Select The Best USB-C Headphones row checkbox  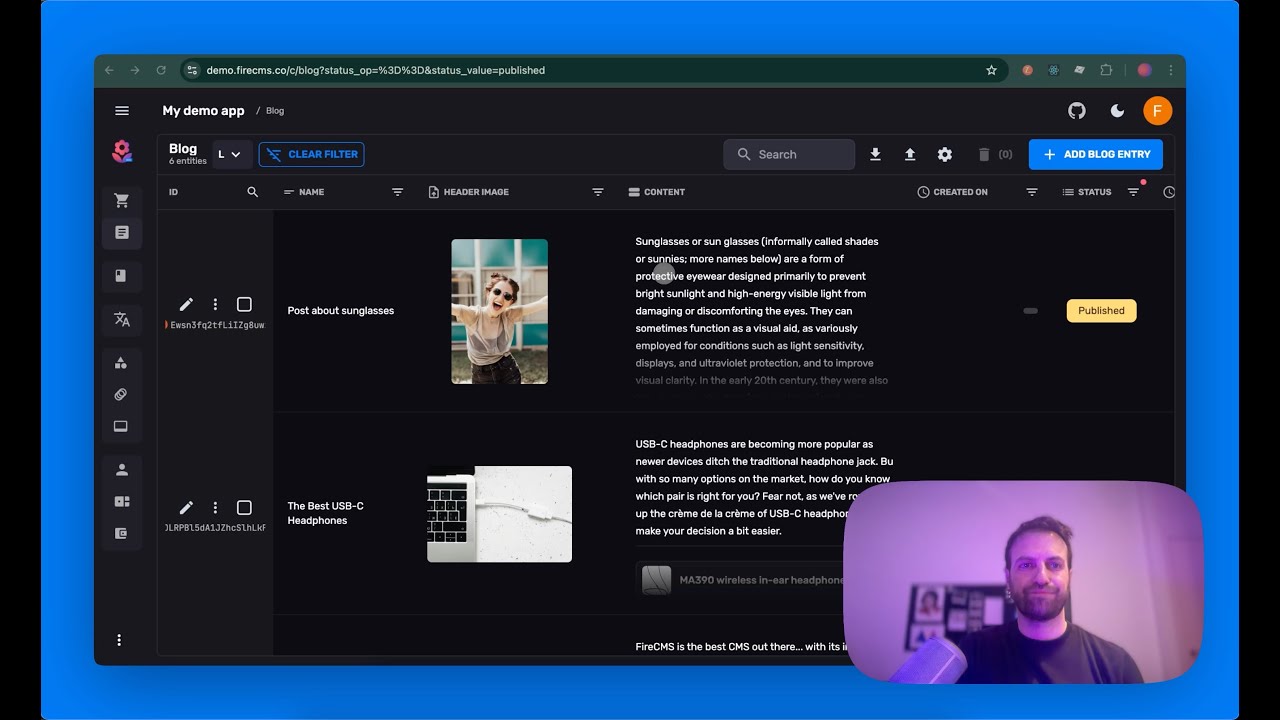[244, 508]
